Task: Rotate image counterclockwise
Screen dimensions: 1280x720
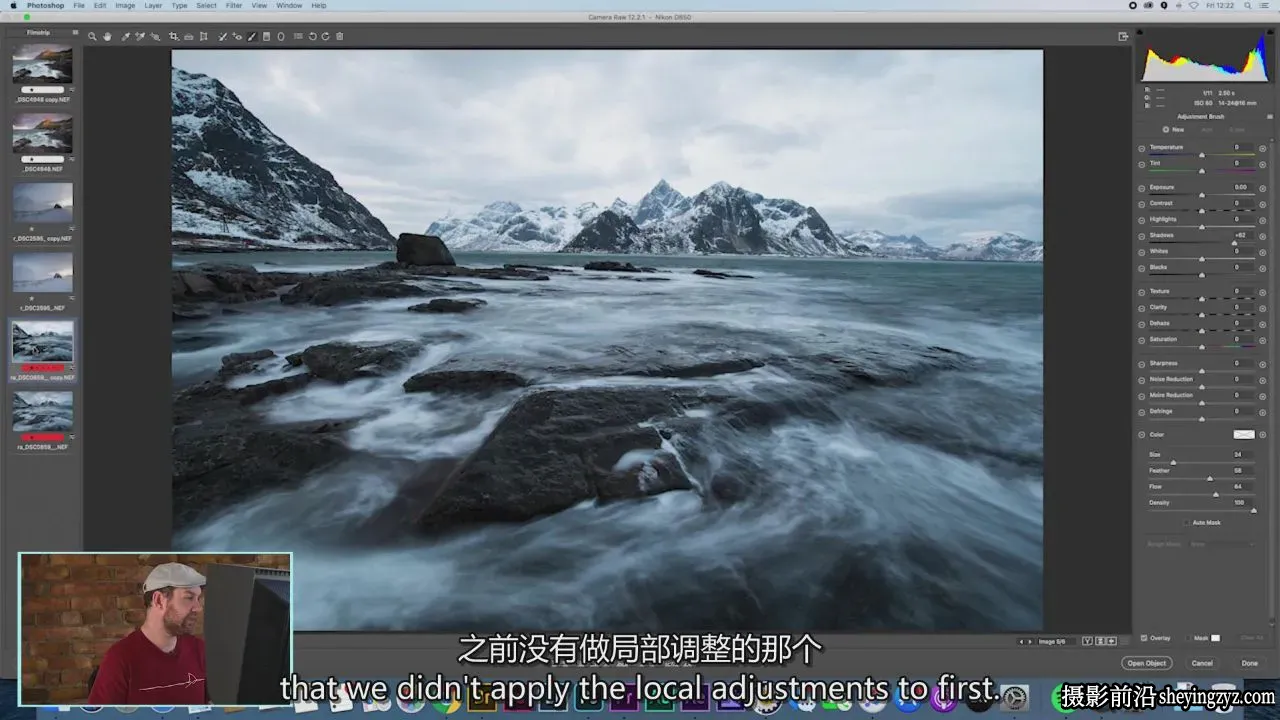Action: [312, 36]
